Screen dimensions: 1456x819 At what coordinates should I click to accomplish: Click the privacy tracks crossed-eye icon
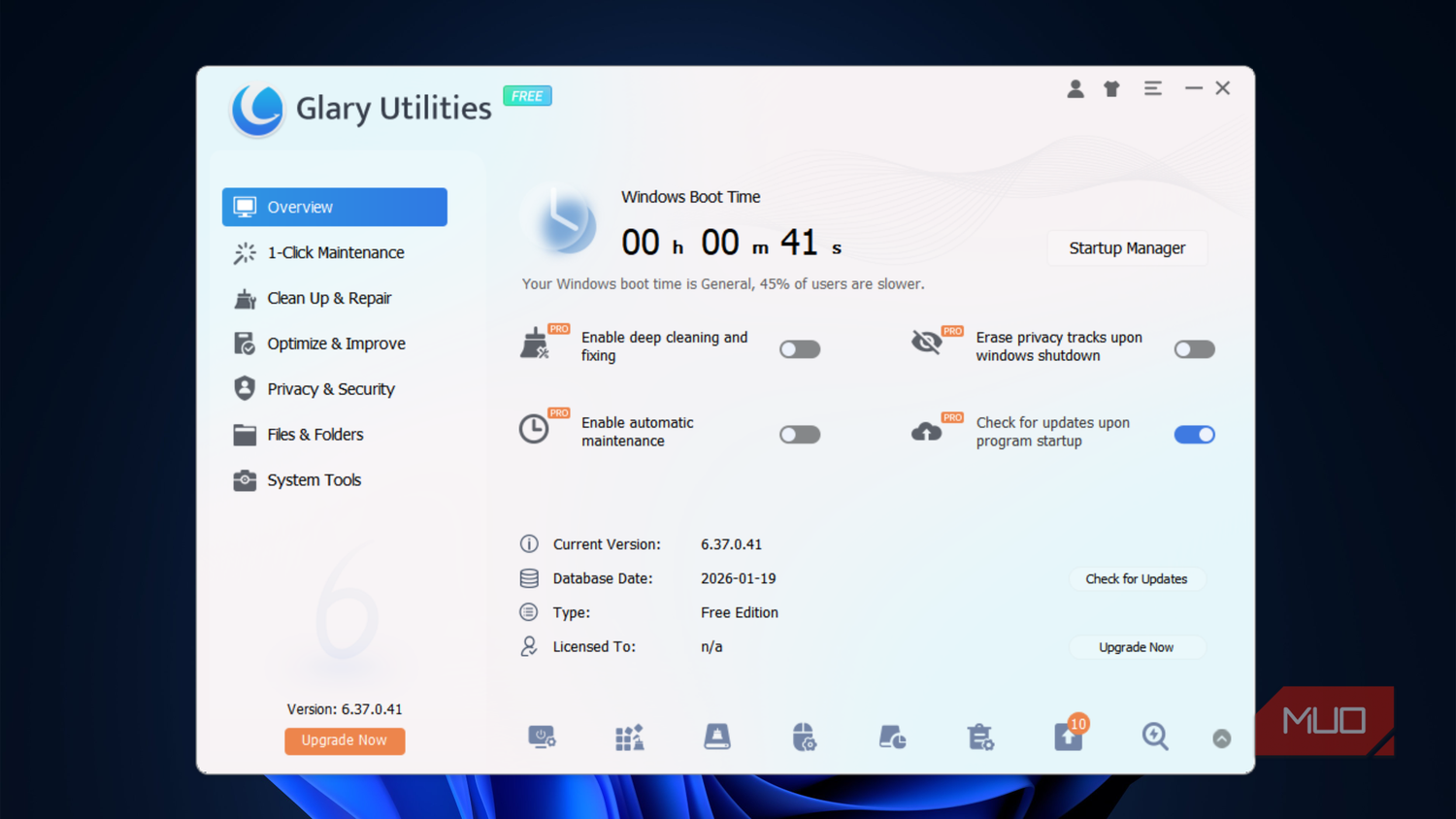(927, 342)
